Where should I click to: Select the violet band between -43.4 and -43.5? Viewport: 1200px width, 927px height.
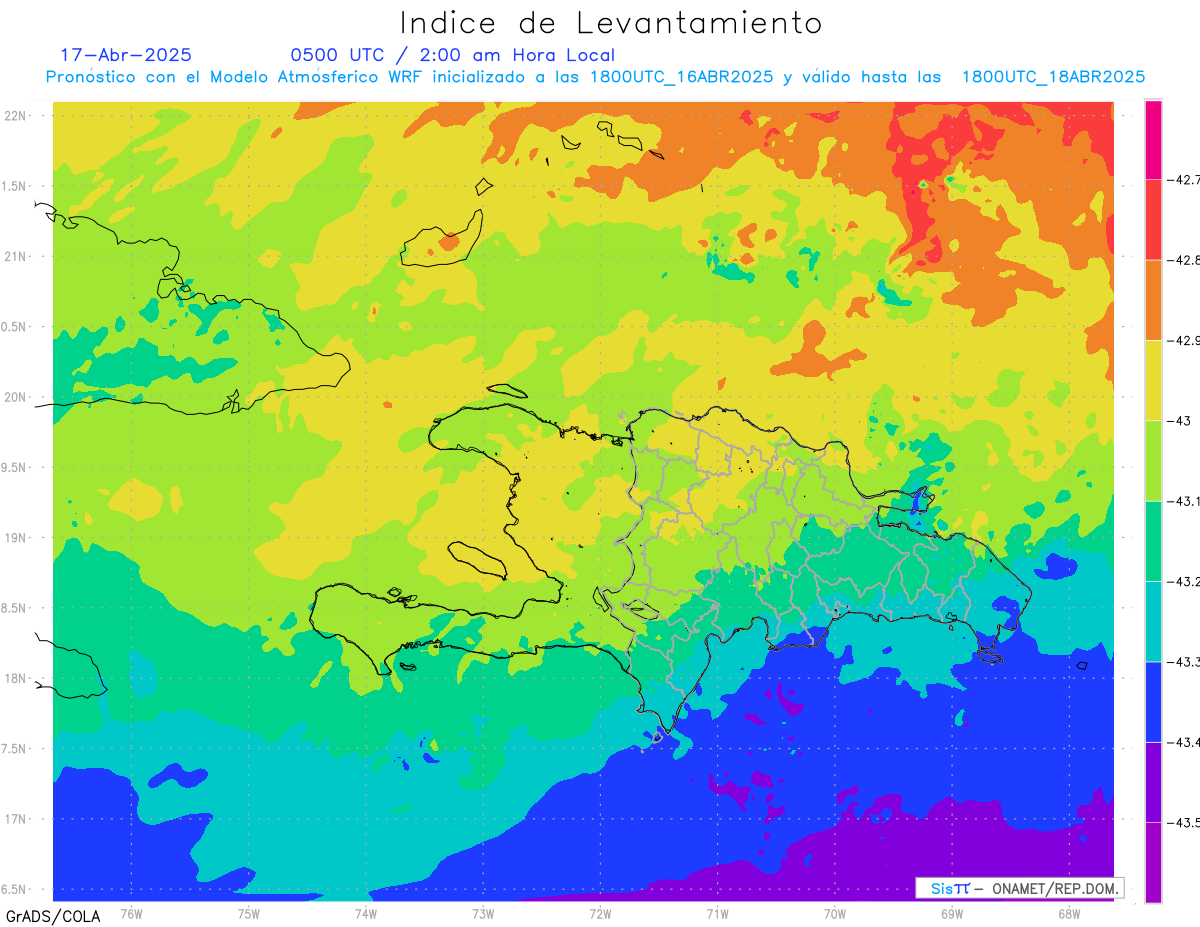click(1153, 782)
